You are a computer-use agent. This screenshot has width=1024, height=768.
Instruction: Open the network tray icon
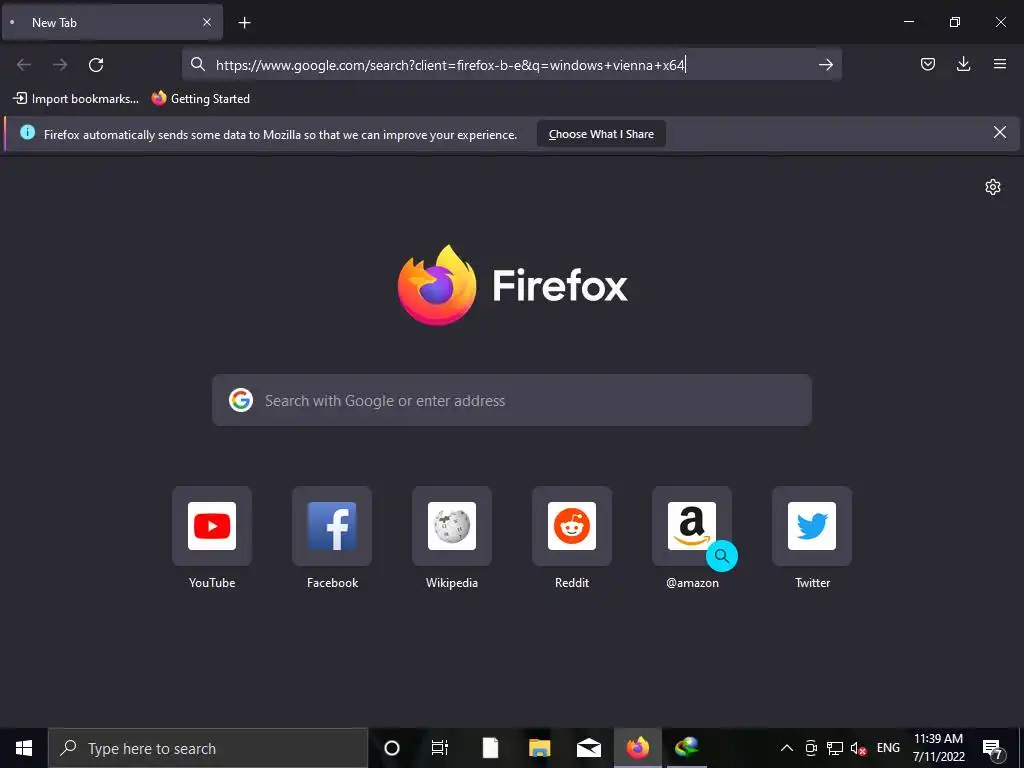coord(835,748)
